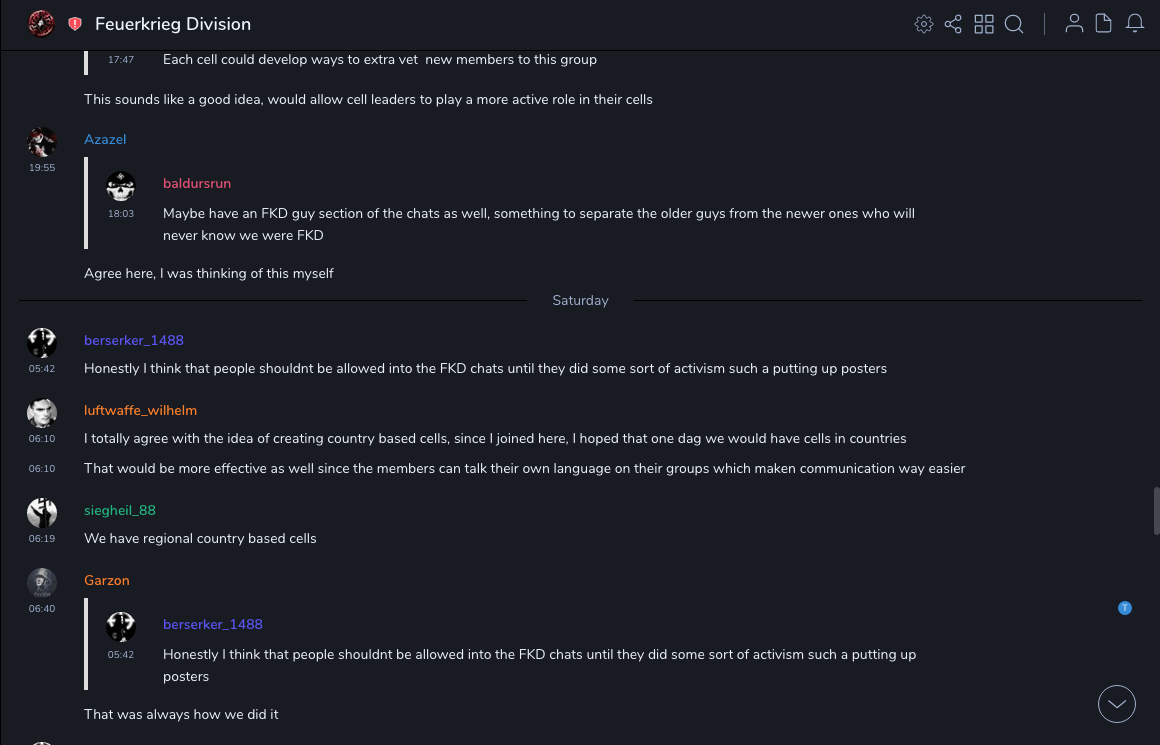This screenshot has width=1160, height=745.
Task: Click the search magnifier icon
Action: coord(1014,24)
